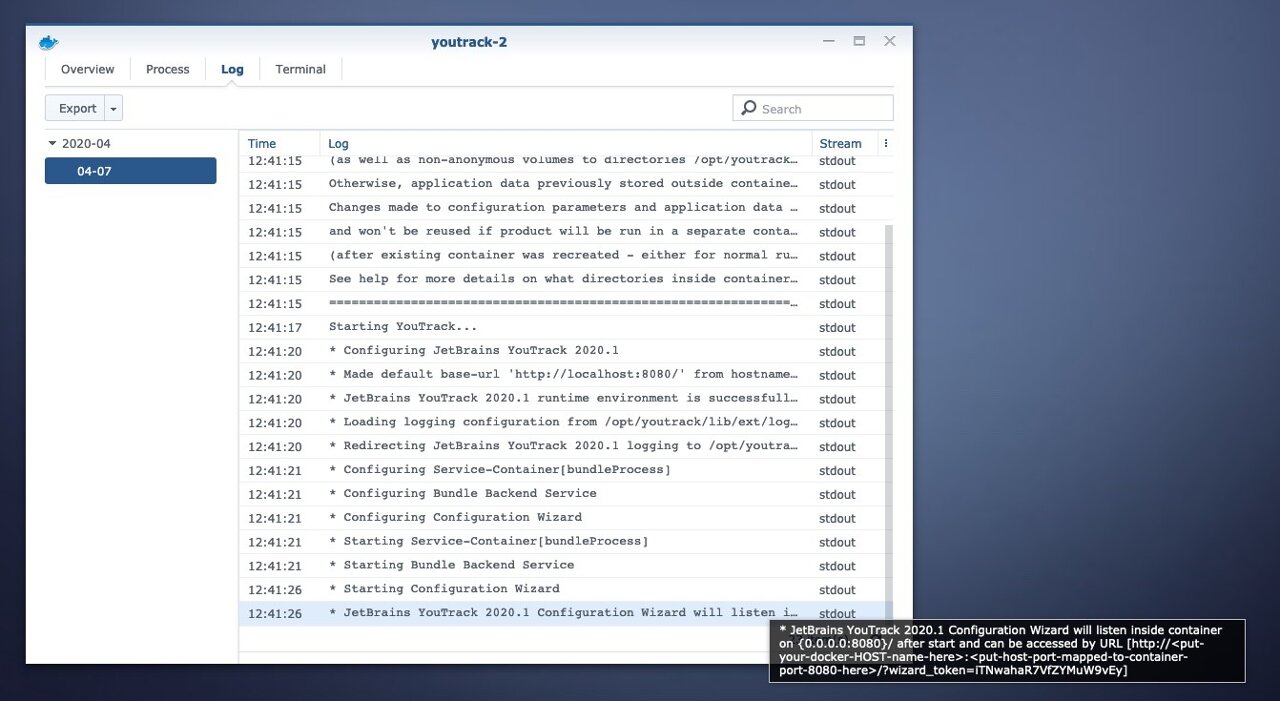Open the column options three-dot menu
Screen dimensions: 1280x701
886,143
